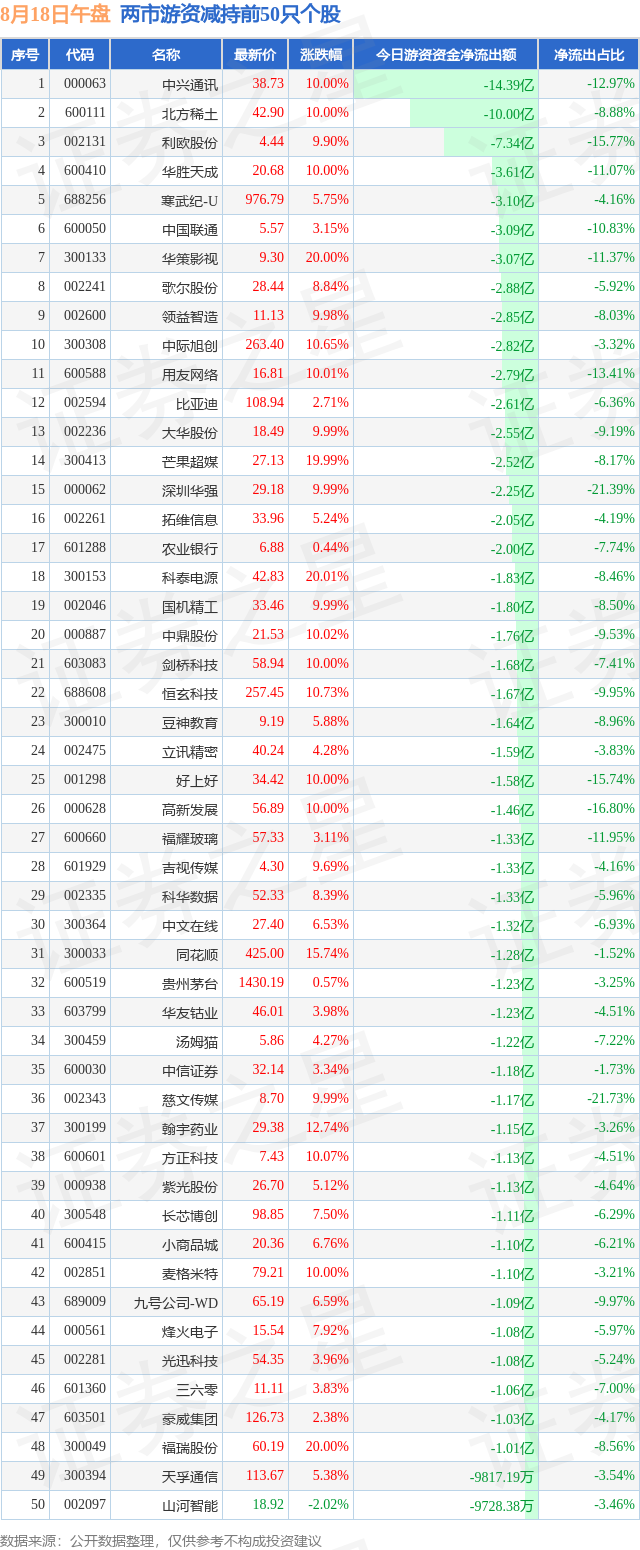Click -21.73% ratio for 慈文传媒
The width and height of the screenshot is (640, 1550).
[x=610, y=1098]
